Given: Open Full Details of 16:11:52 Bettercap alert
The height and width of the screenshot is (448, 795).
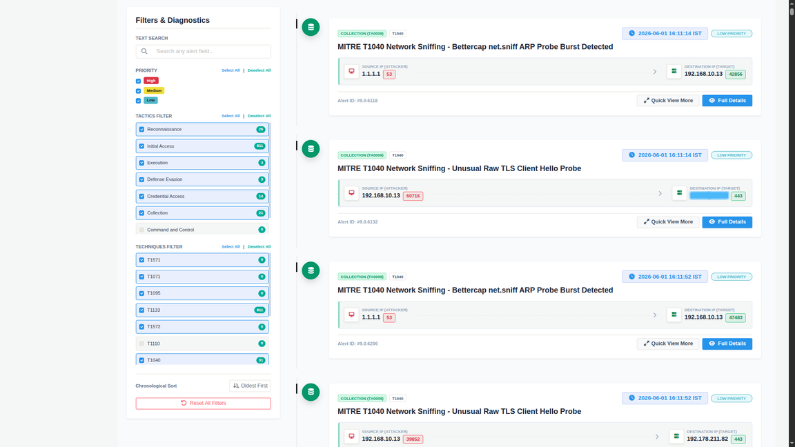Looking at the screenshot, I should click(x=727, y=344).
